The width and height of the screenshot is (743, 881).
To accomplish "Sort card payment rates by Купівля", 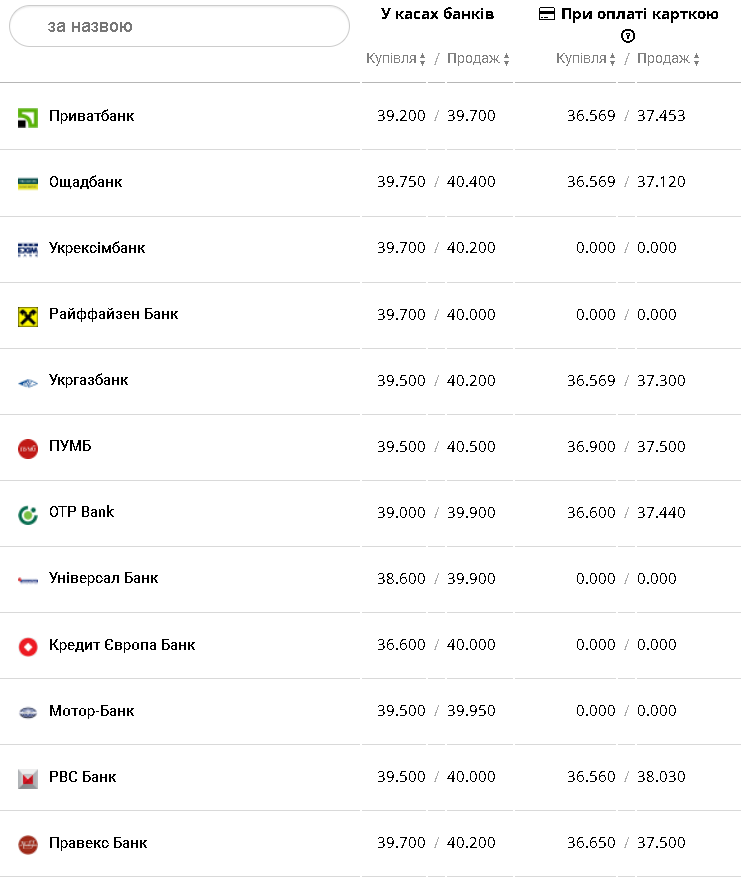I will (x=586, y=59).
